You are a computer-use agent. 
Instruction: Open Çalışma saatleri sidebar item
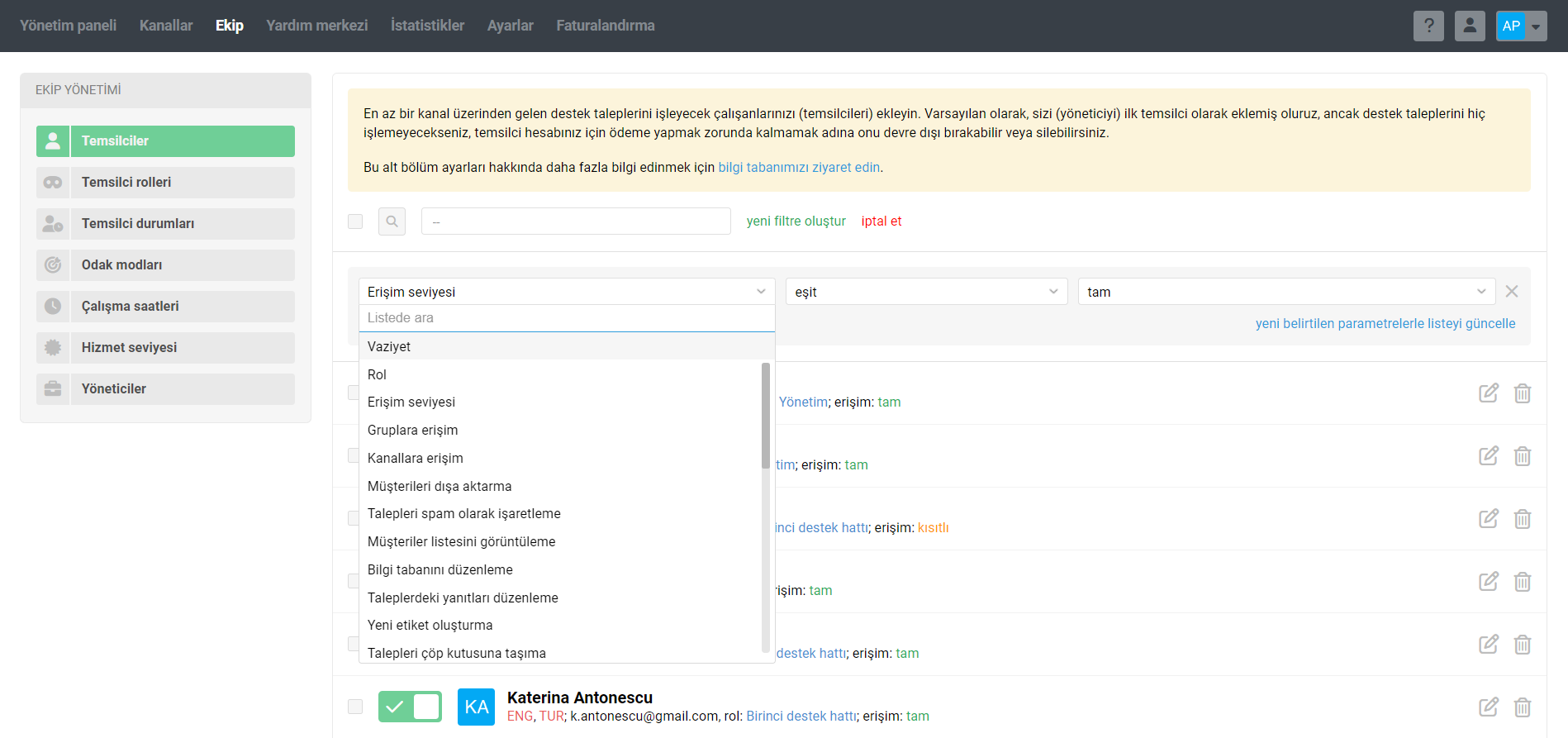point(165,307)
